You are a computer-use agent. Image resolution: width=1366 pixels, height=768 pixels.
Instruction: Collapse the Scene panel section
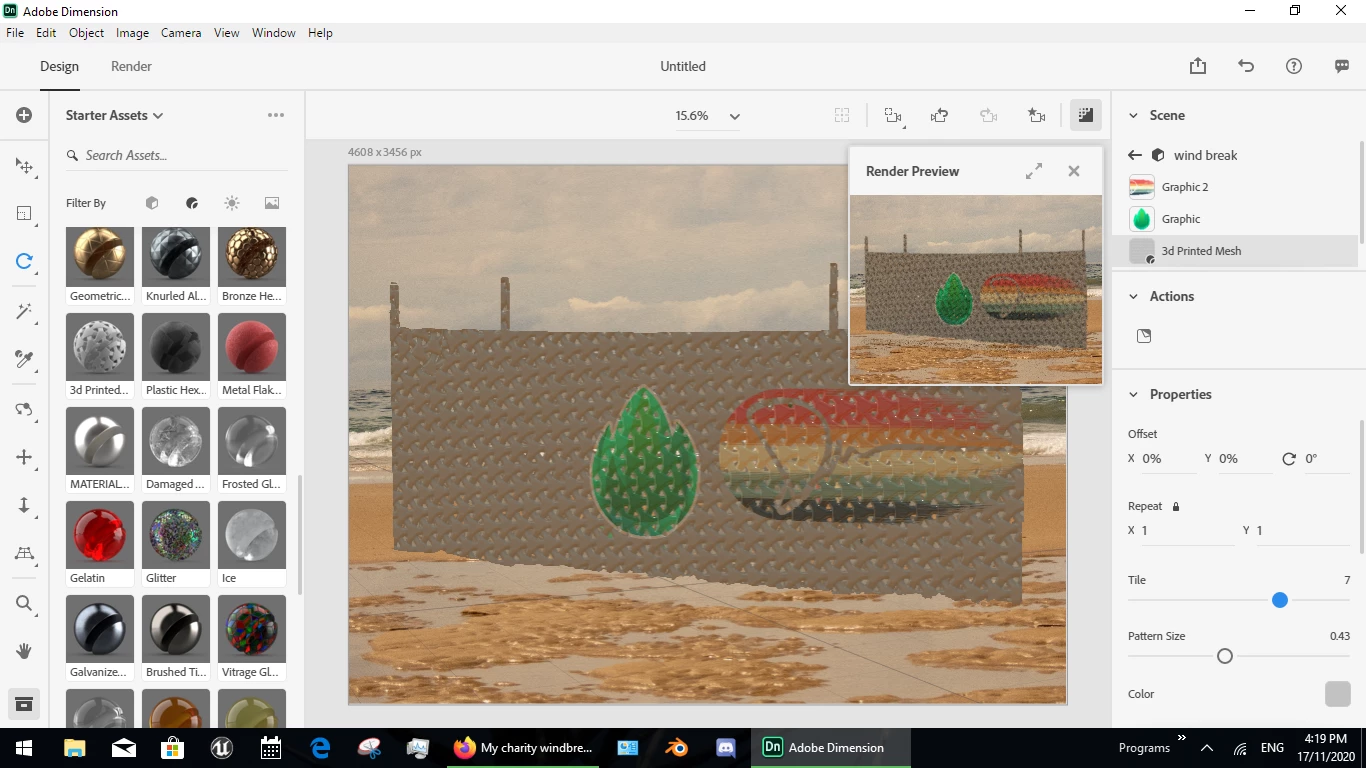tap(1133, 115)
